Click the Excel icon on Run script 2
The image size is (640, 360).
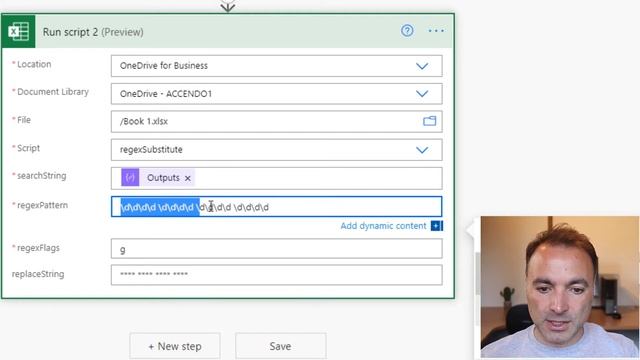18,31
